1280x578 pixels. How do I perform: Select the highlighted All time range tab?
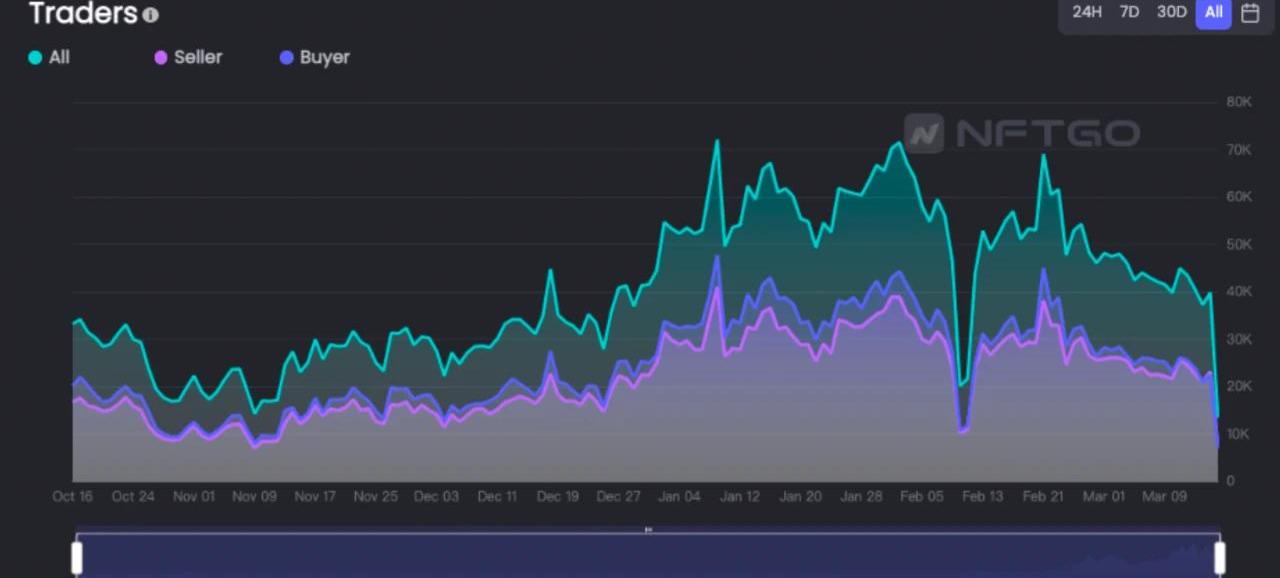(1213, 13)
